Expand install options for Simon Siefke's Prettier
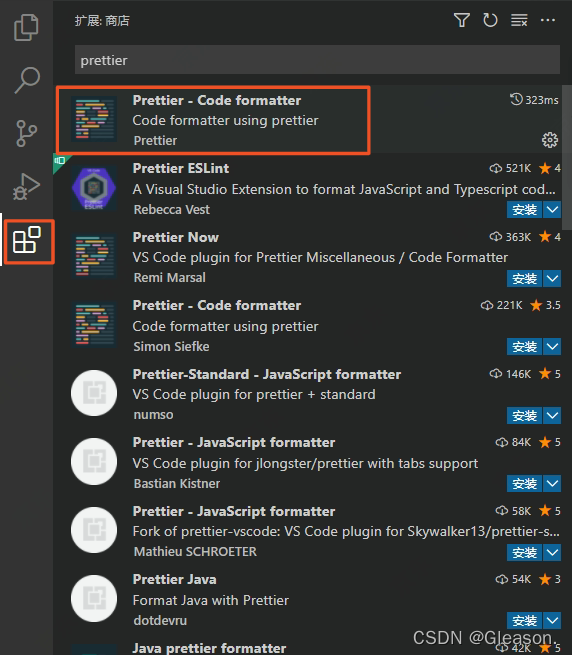Viewport: 572px width, 655px height. coord(552,347)
